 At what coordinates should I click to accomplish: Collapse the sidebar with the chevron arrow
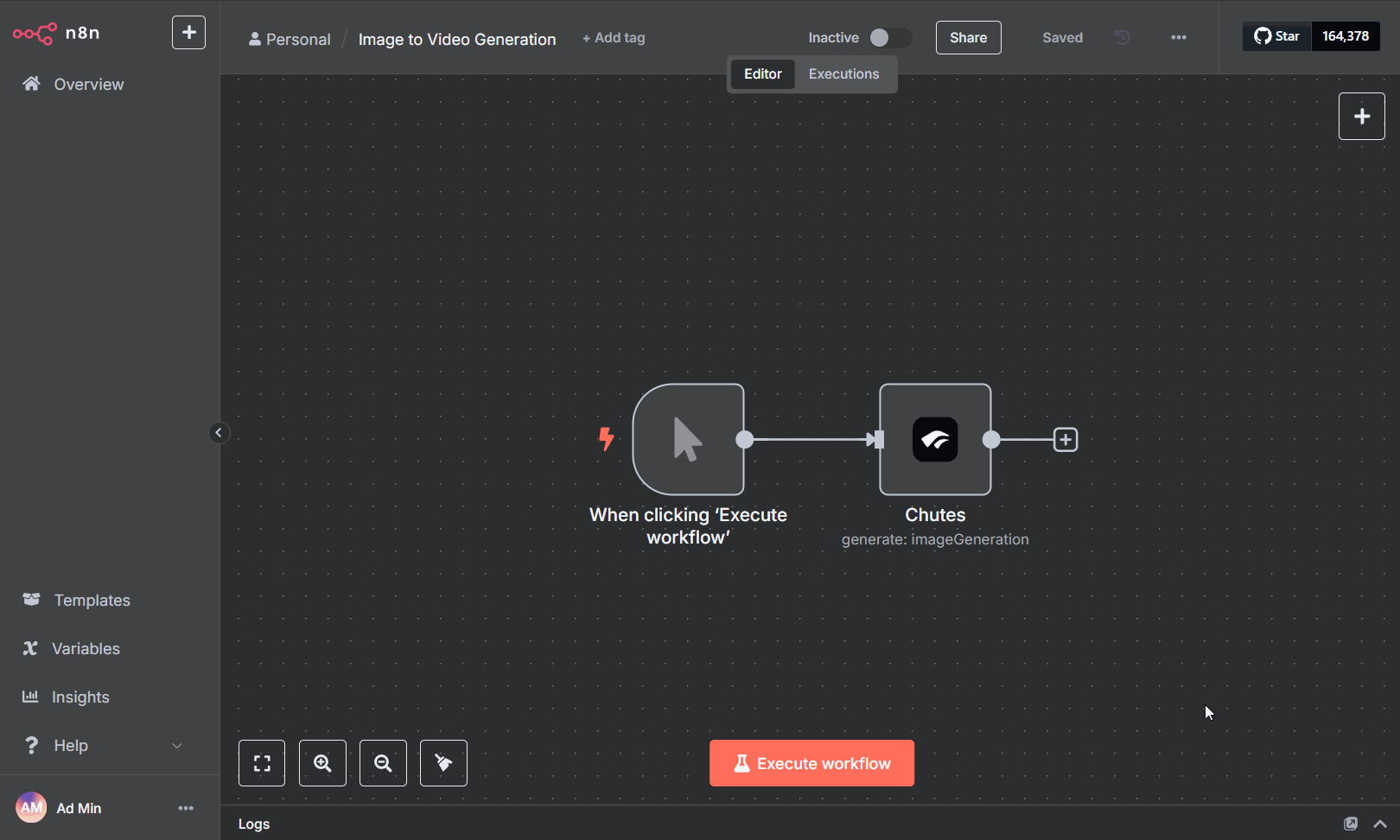219,433
